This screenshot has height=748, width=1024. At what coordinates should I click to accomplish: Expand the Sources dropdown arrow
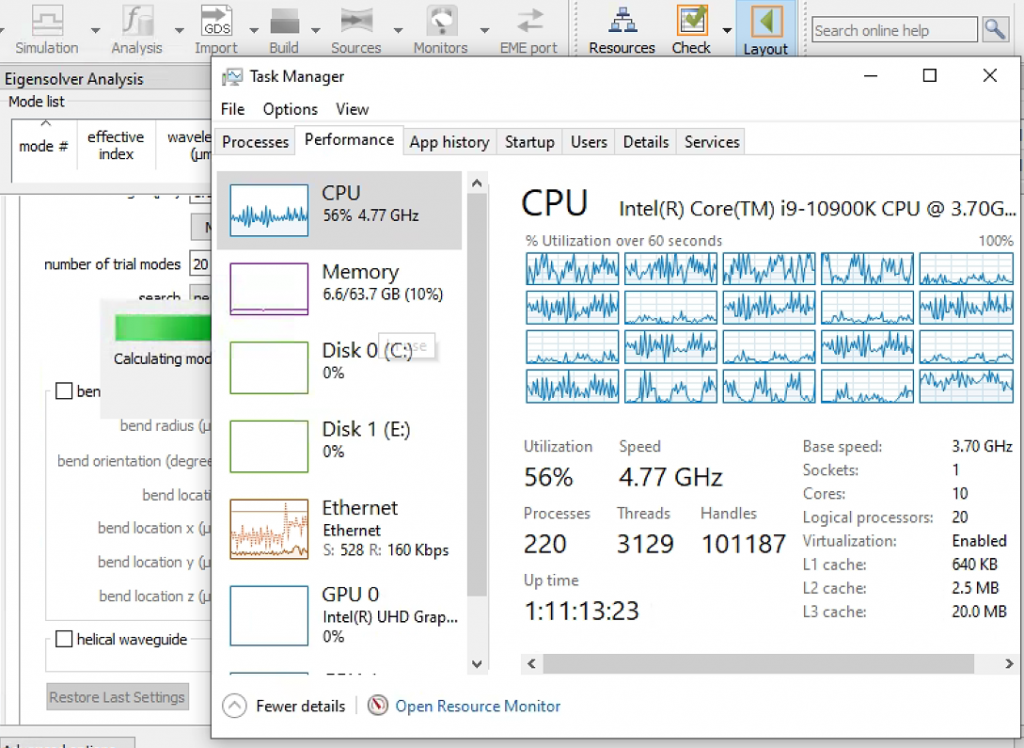[x=398, y=30]
